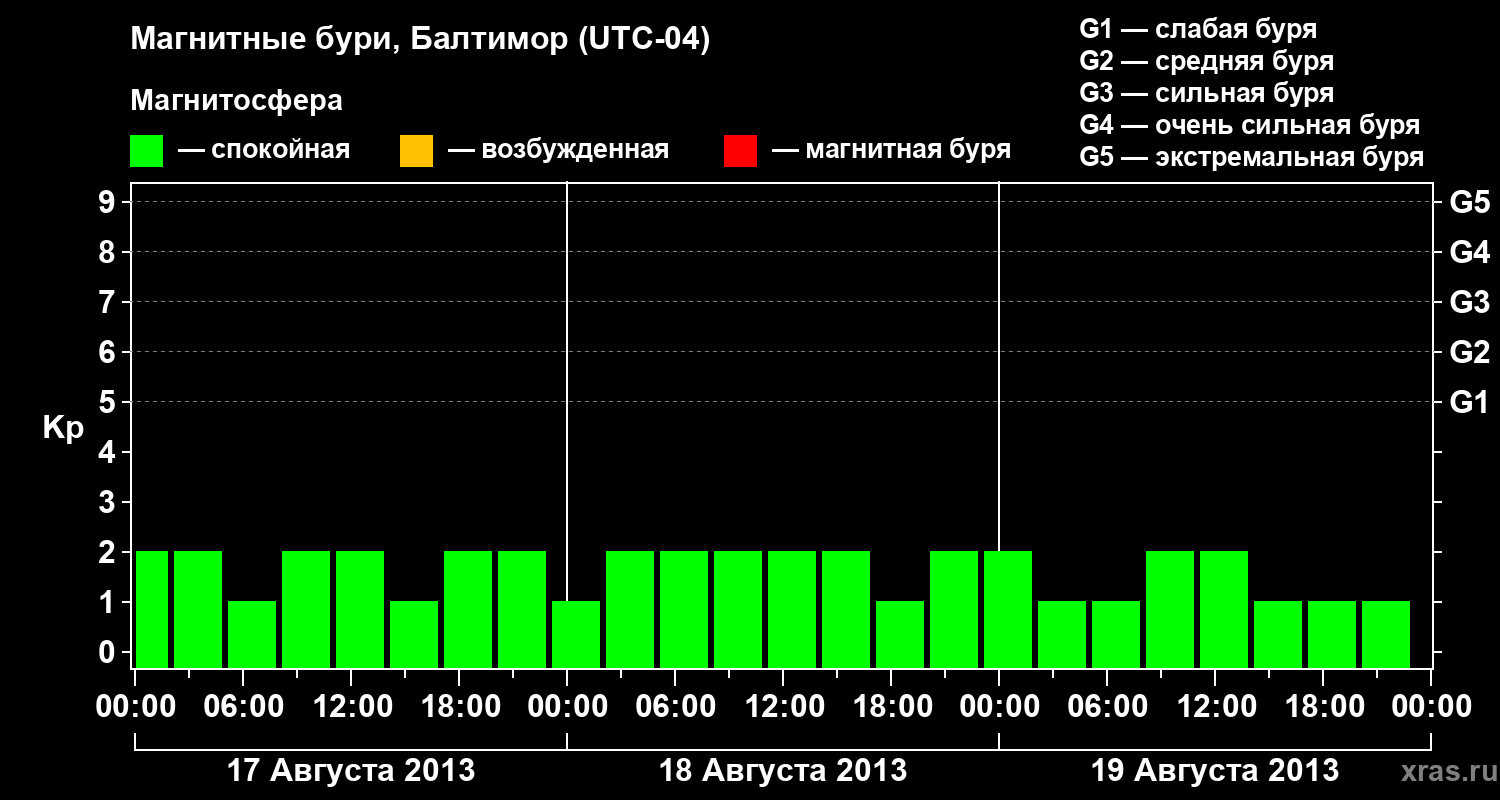Click the '06:00' tick label for 19 August
The image size is (1500, 800).
[1107, 707]
